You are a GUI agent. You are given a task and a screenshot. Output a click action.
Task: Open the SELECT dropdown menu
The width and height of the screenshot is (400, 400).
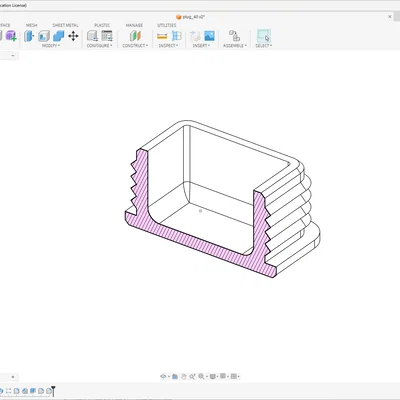pos(264,46)
